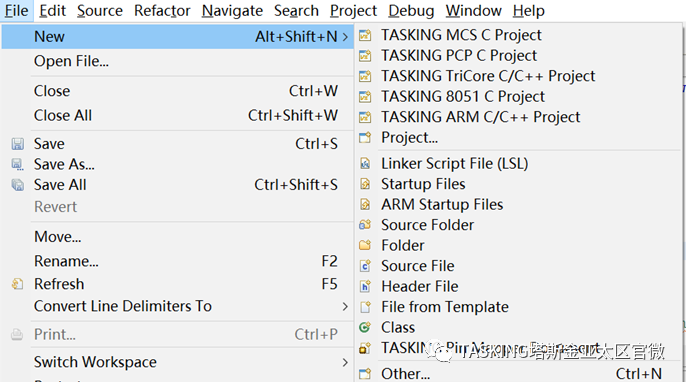Create a new Header File
Image resolution: width=686 pixels, height=382 pixels.
[518, 286]
